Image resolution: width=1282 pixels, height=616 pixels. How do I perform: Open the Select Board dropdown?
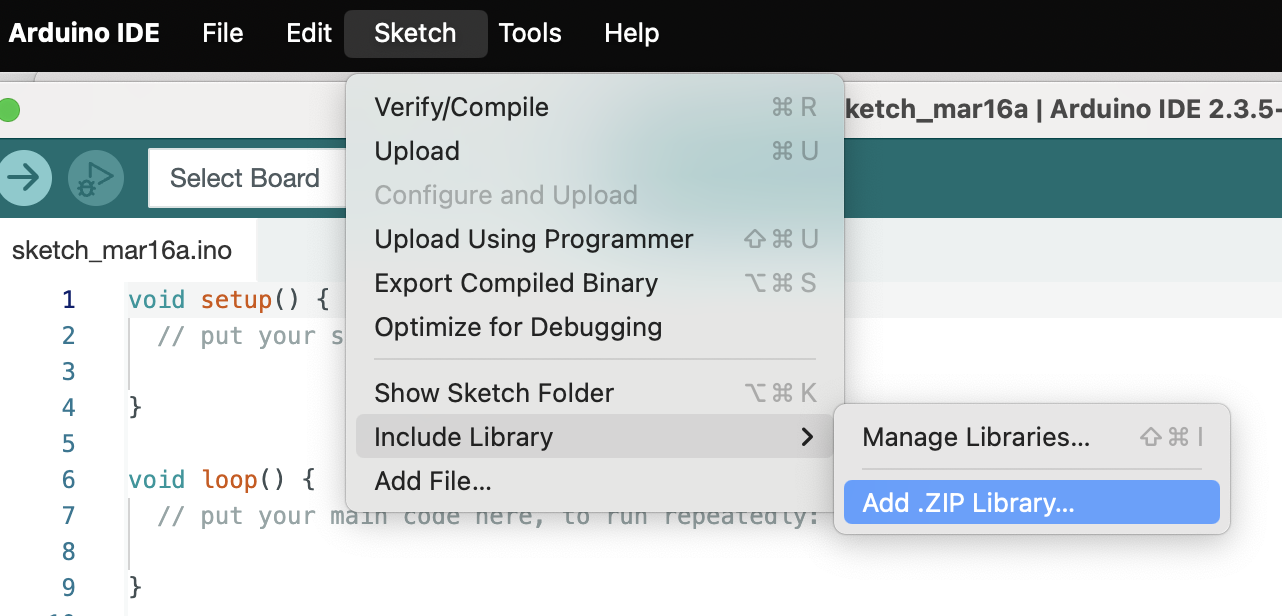click(x=245, y=178)
